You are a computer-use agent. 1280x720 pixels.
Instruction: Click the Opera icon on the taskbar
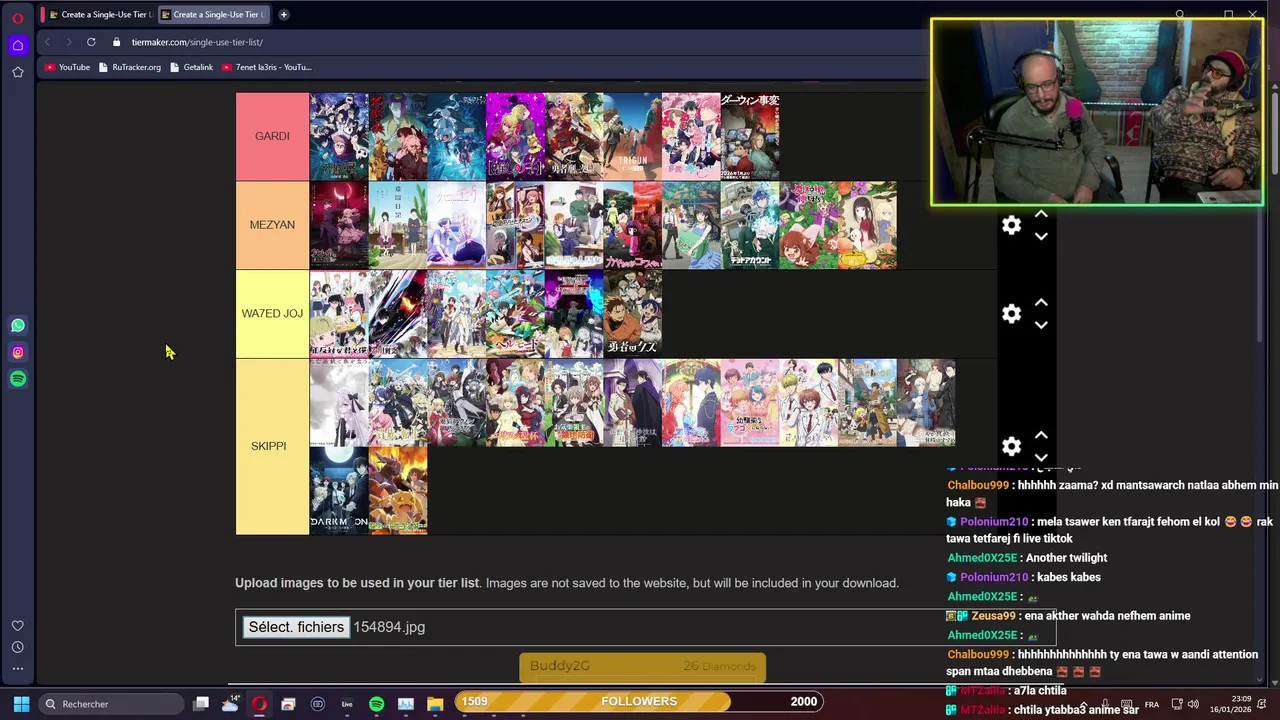260,703
